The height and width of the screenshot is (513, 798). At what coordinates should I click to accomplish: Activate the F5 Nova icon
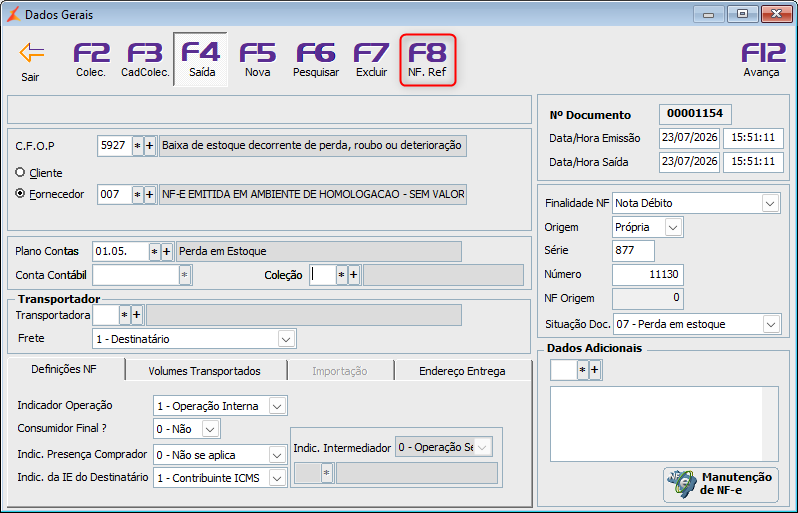point(257,60)
